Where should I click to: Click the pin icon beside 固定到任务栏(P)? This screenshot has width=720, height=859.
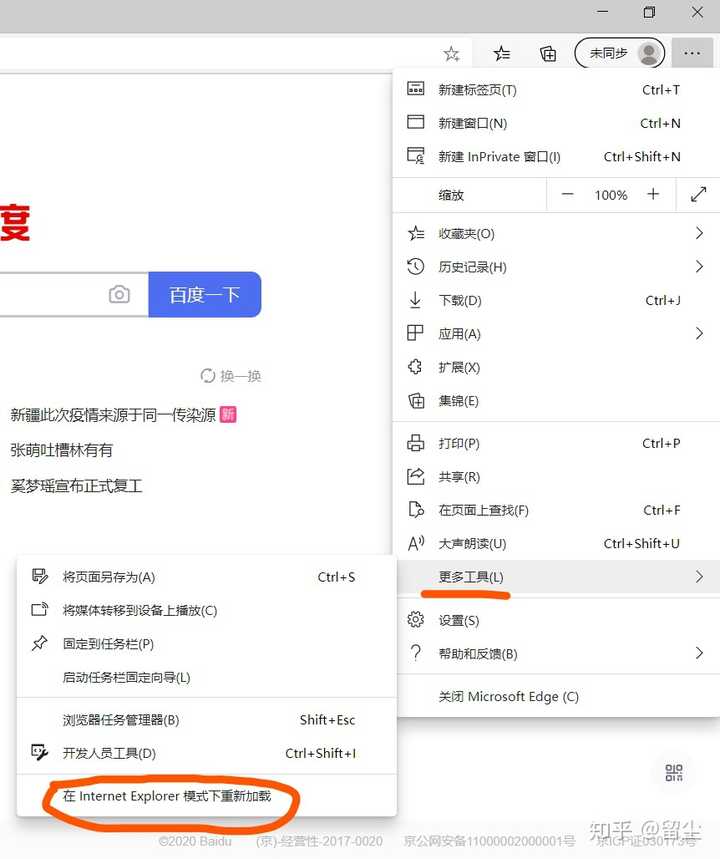click(39, 643)
